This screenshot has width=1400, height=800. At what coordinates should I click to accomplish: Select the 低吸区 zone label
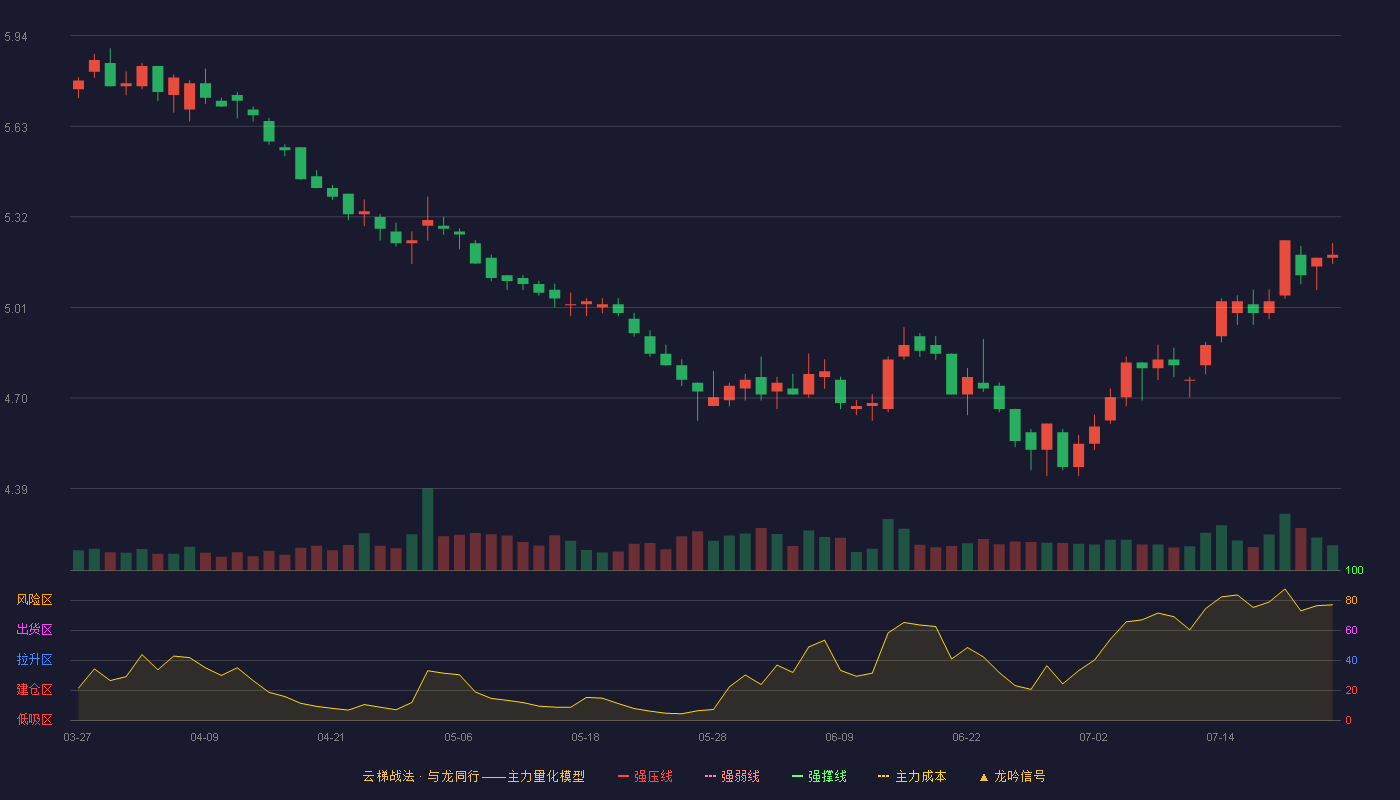coord(34,719)
